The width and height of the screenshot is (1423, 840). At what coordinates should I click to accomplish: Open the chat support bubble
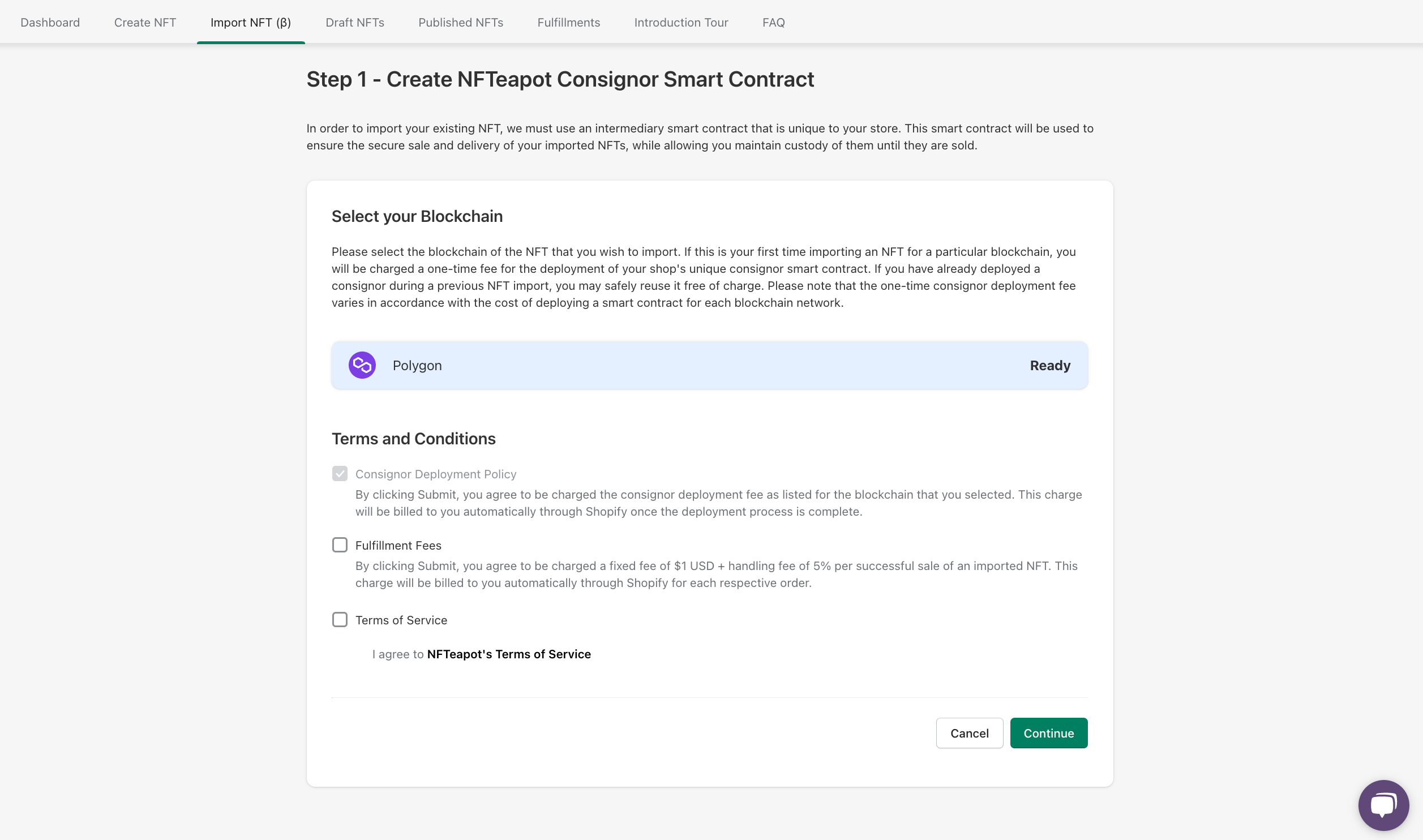1383,804
